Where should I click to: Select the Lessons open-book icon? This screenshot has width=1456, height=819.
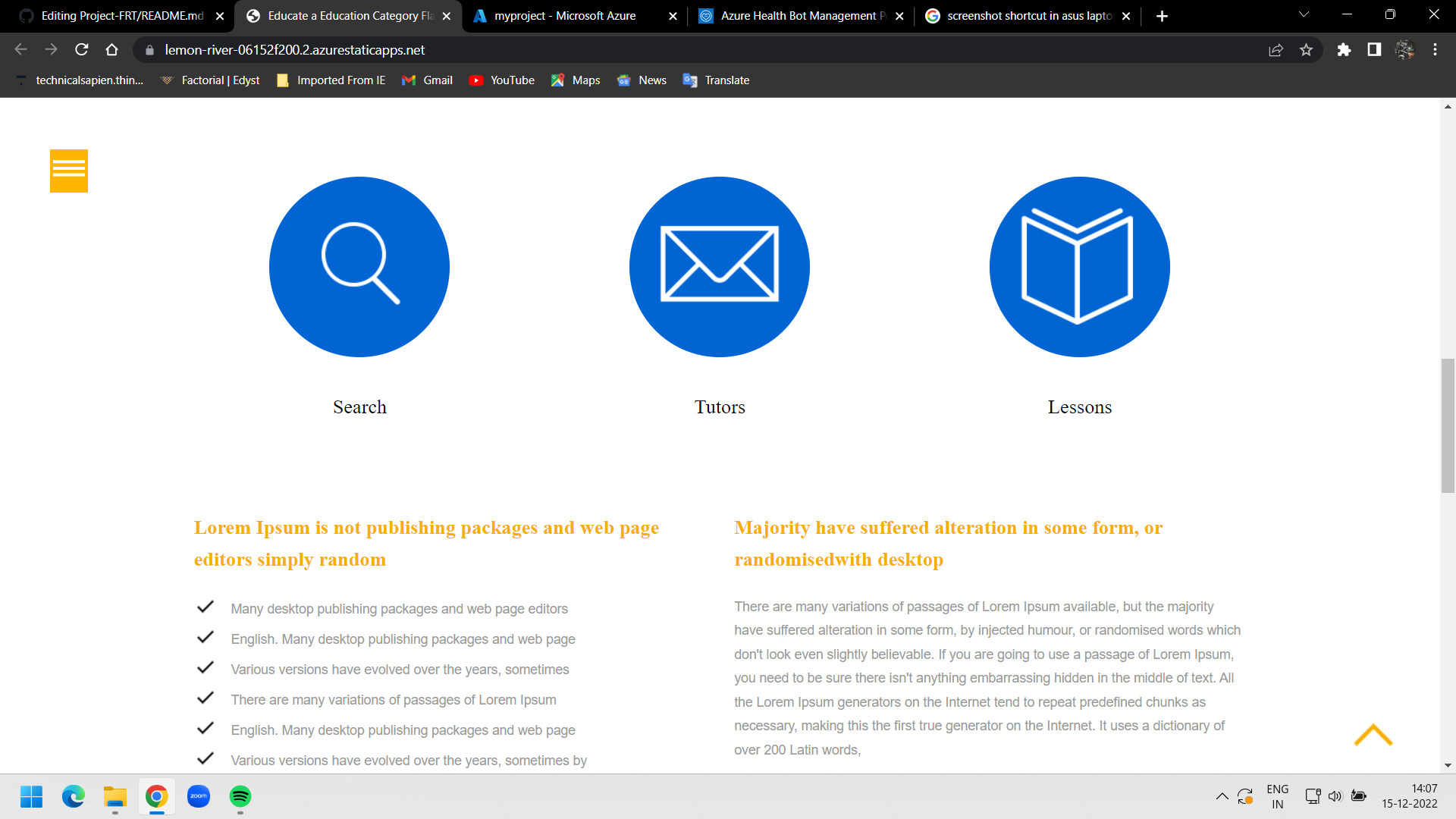[x=1078, y=267]
